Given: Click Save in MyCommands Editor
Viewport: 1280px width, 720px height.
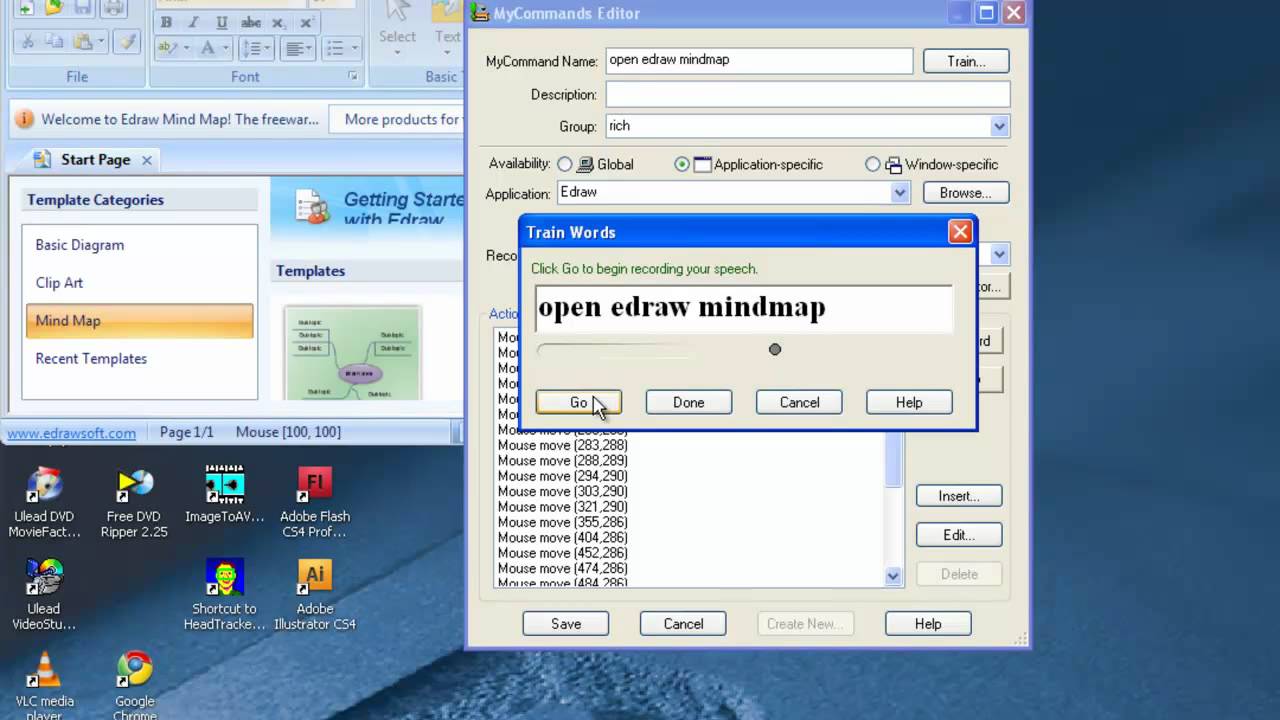Looking at the screenshot, I should pyautogui.click(x=566, y=624).
